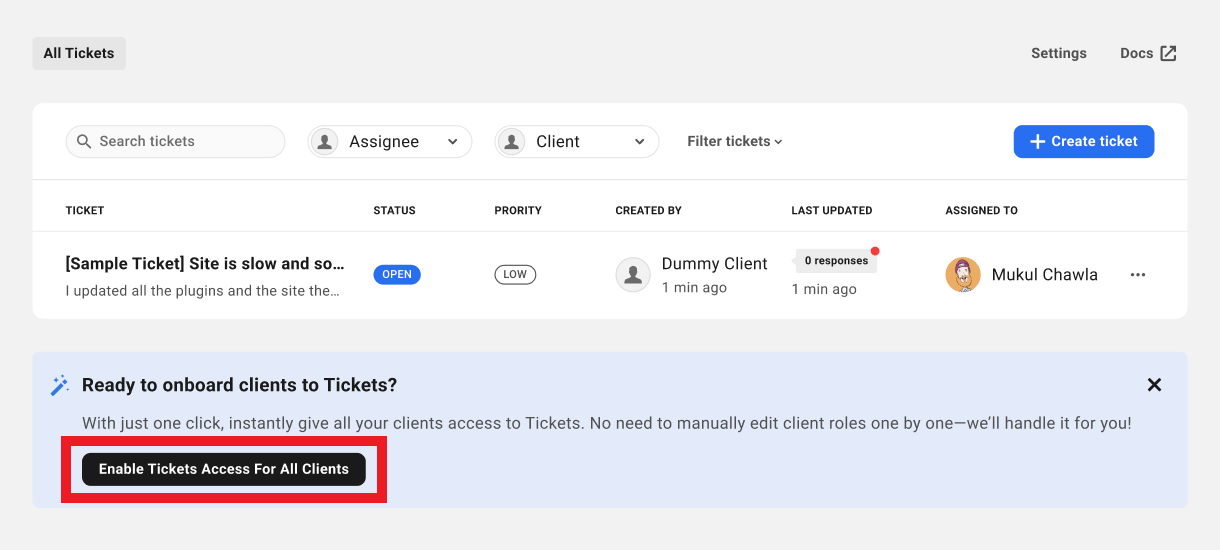Click the Client filter avatar icon
This screenshot has height=550, width=1220.
(x=512, y=142)
